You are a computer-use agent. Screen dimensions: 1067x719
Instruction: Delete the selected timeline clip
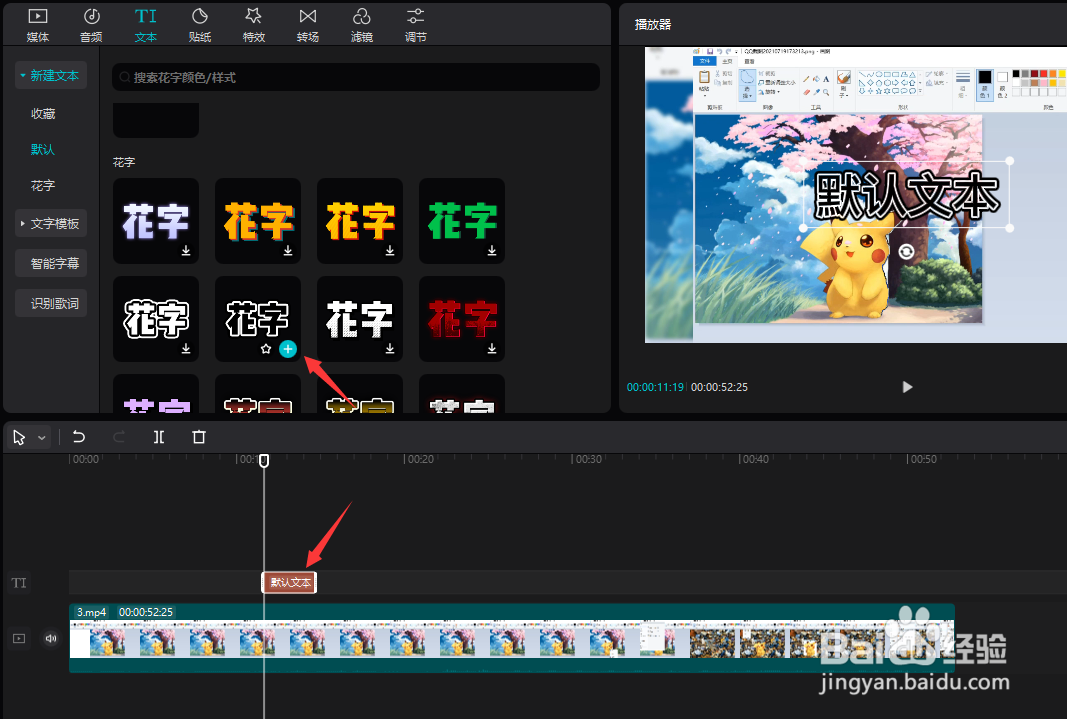coord(199,437)
